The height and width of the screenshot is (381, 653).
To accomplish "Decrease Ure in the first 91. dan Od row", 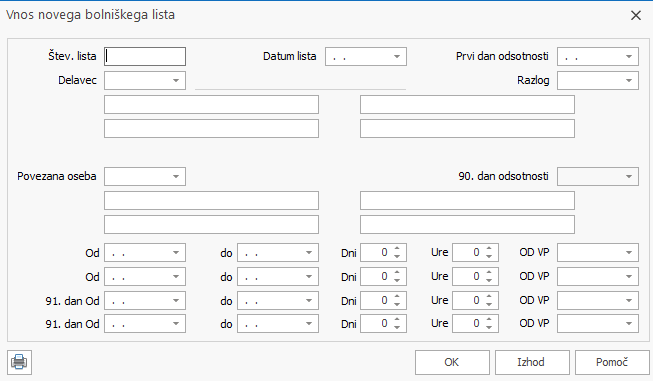I will [x=489, y=304].
